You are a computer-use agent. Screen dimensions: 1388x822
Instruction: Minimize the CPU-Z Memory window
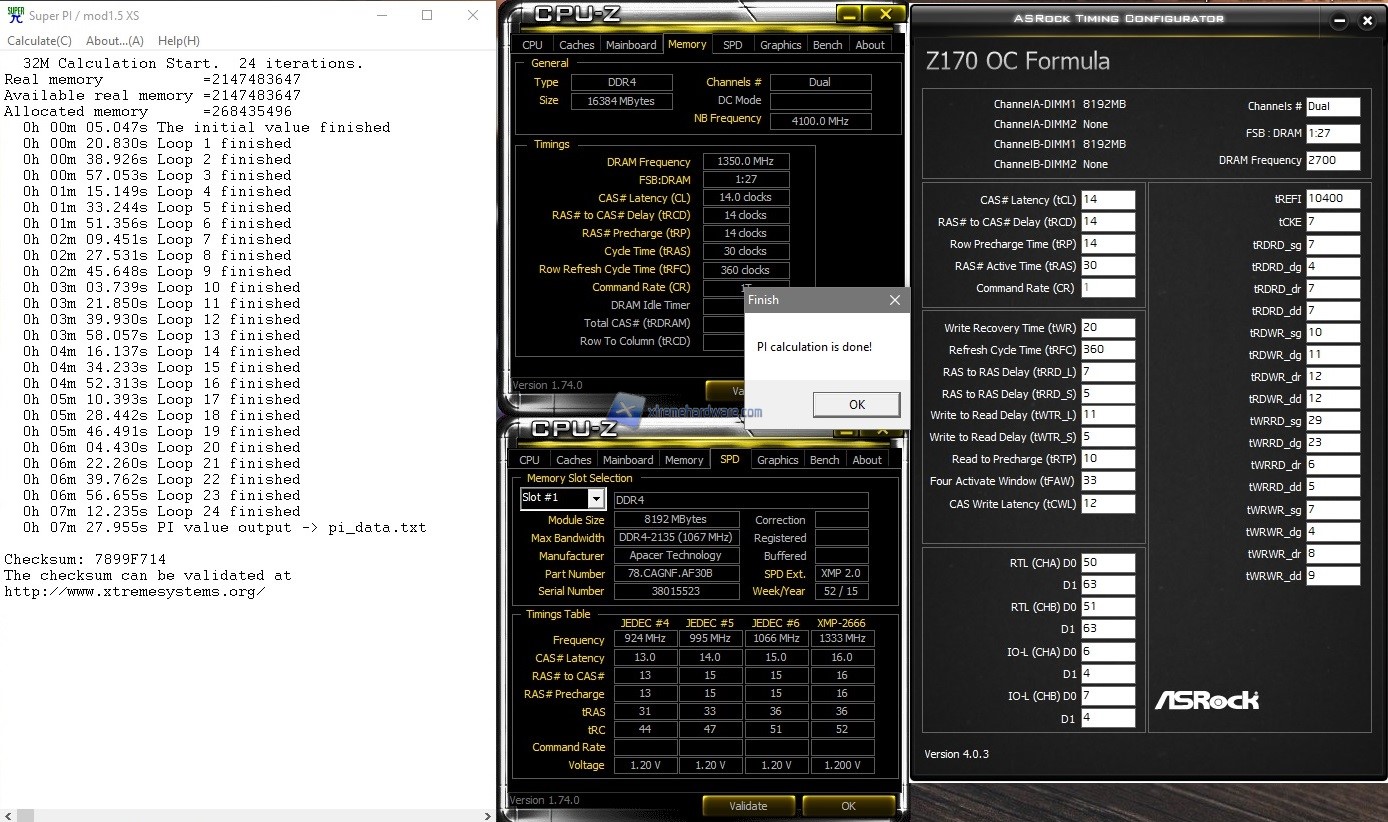pos(846,15)
